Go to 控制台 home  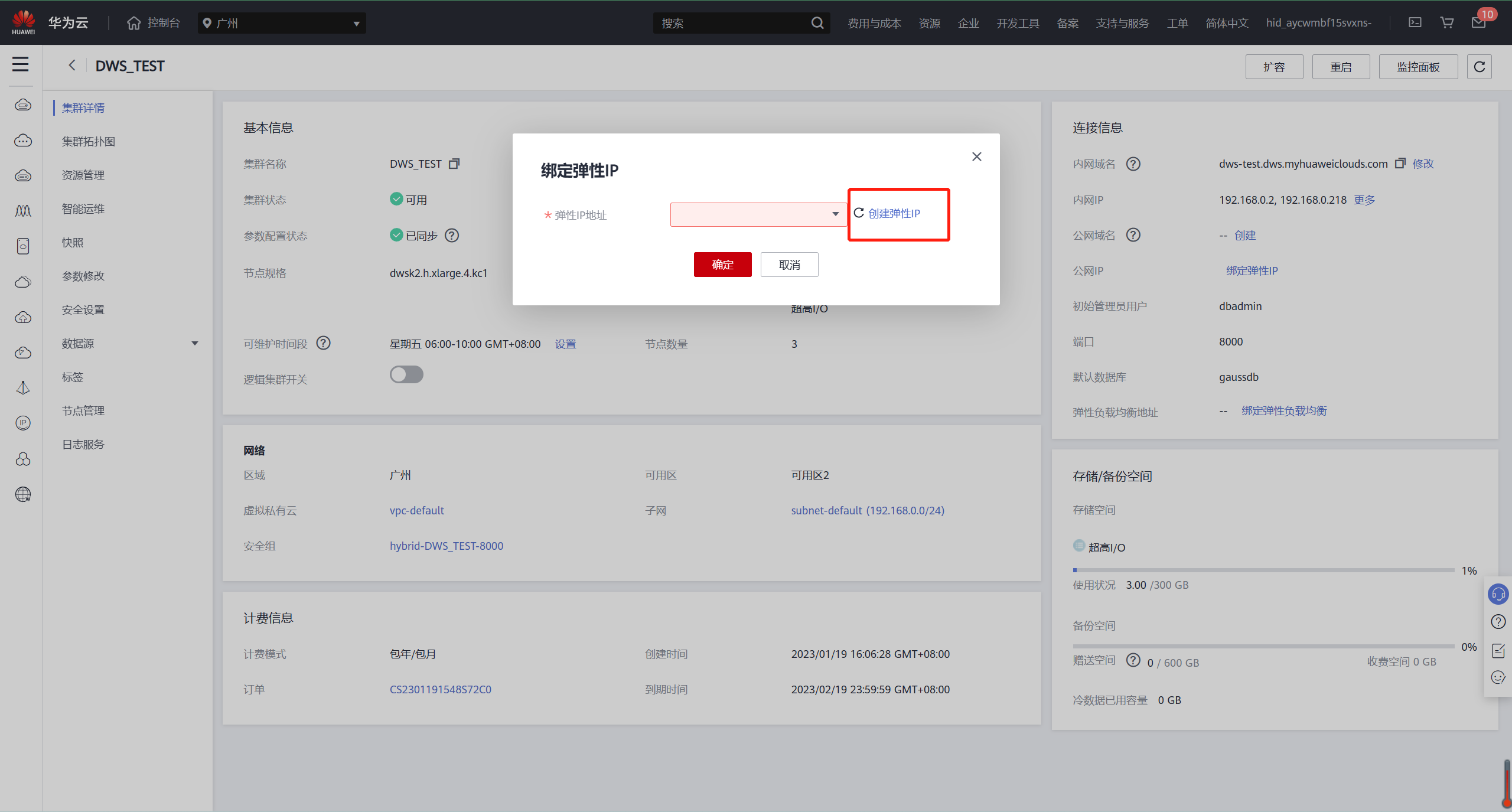click(x=154, y=22)
